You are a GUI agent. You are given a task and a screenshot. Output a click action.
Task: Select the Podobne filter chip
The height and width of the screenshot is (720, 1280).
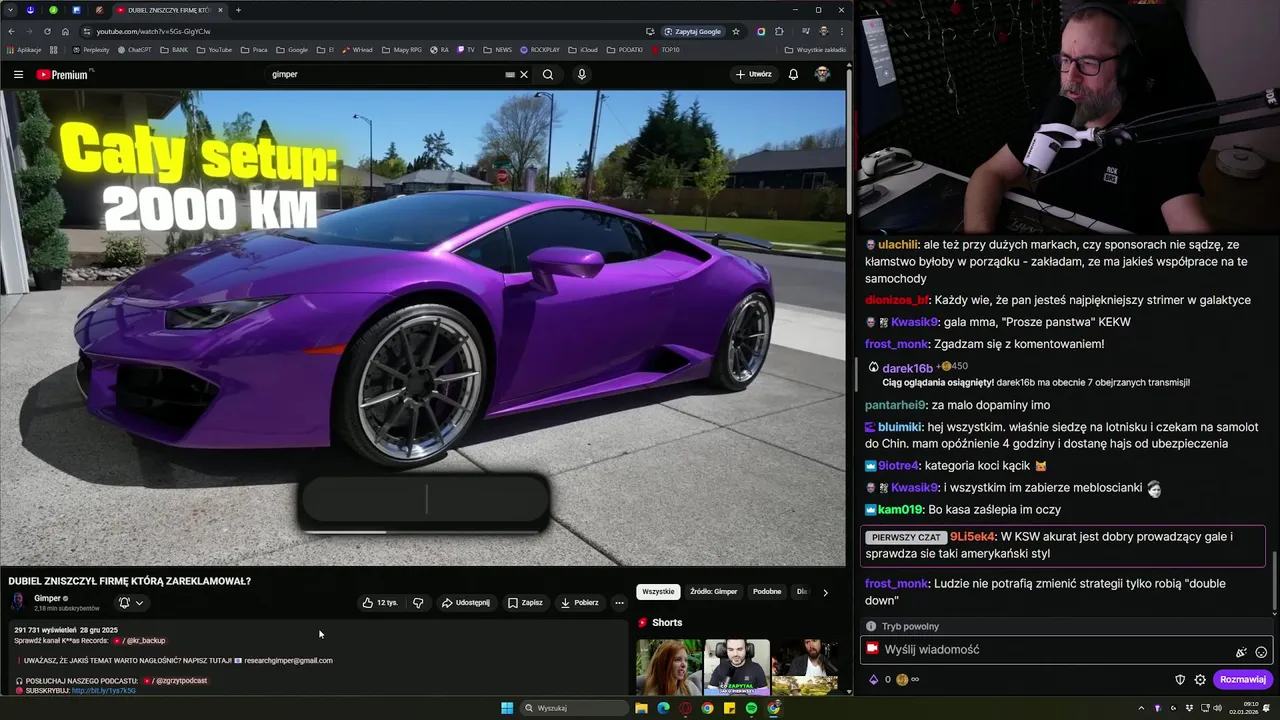pos(767,591)
